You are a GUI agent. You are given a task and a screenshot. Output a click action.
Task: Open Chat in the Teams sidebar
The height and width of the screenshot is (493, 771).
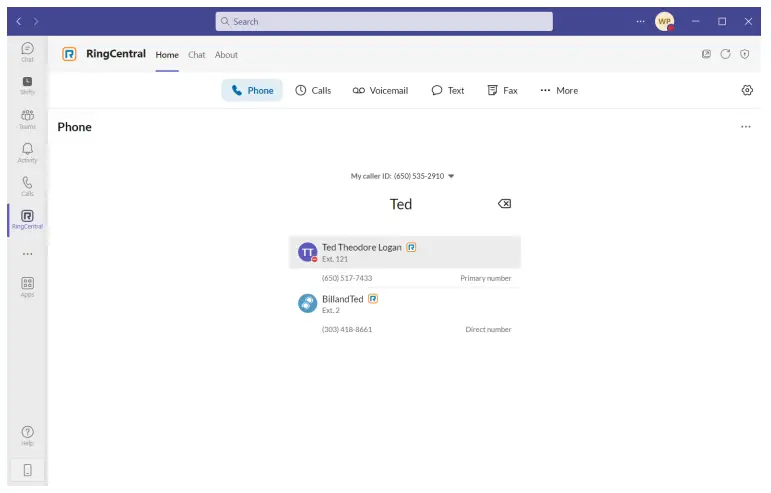[x=28, y=52]
